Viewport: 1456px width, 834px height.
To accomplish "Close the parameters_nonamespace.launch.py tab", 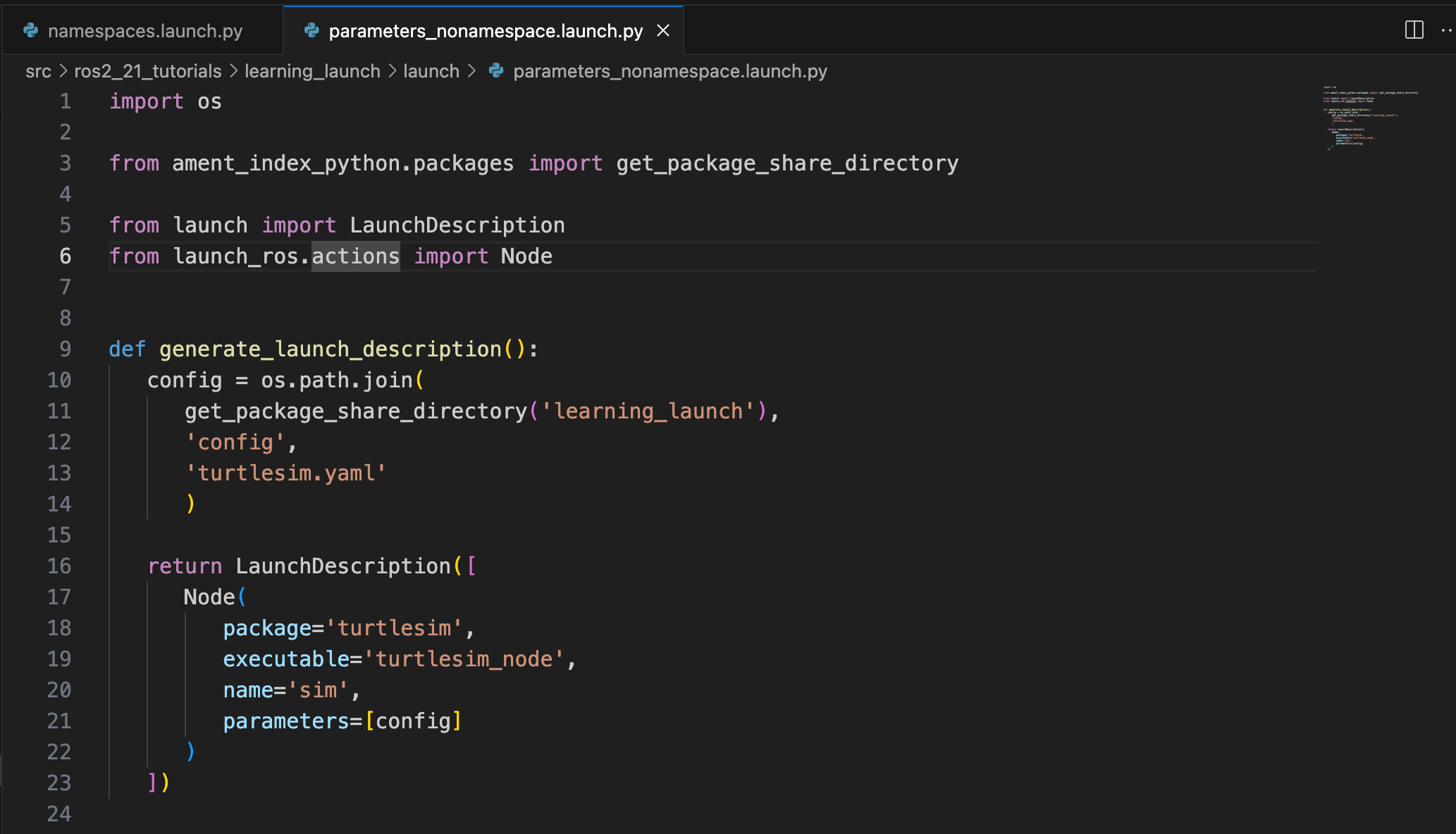I will click(663, 30).
